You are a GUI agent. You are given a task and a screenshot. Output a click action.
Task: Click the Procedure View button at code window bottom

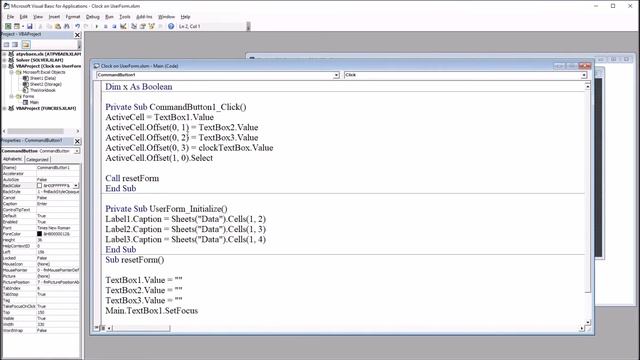(x=97, y=328)
